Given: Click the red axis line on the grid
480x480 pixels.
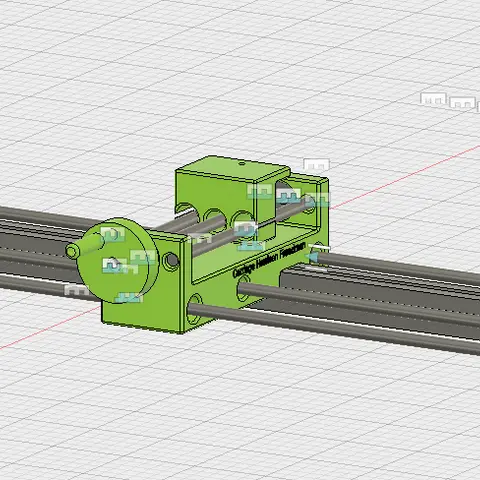Looking at the screenshot, I should (405, 176).
